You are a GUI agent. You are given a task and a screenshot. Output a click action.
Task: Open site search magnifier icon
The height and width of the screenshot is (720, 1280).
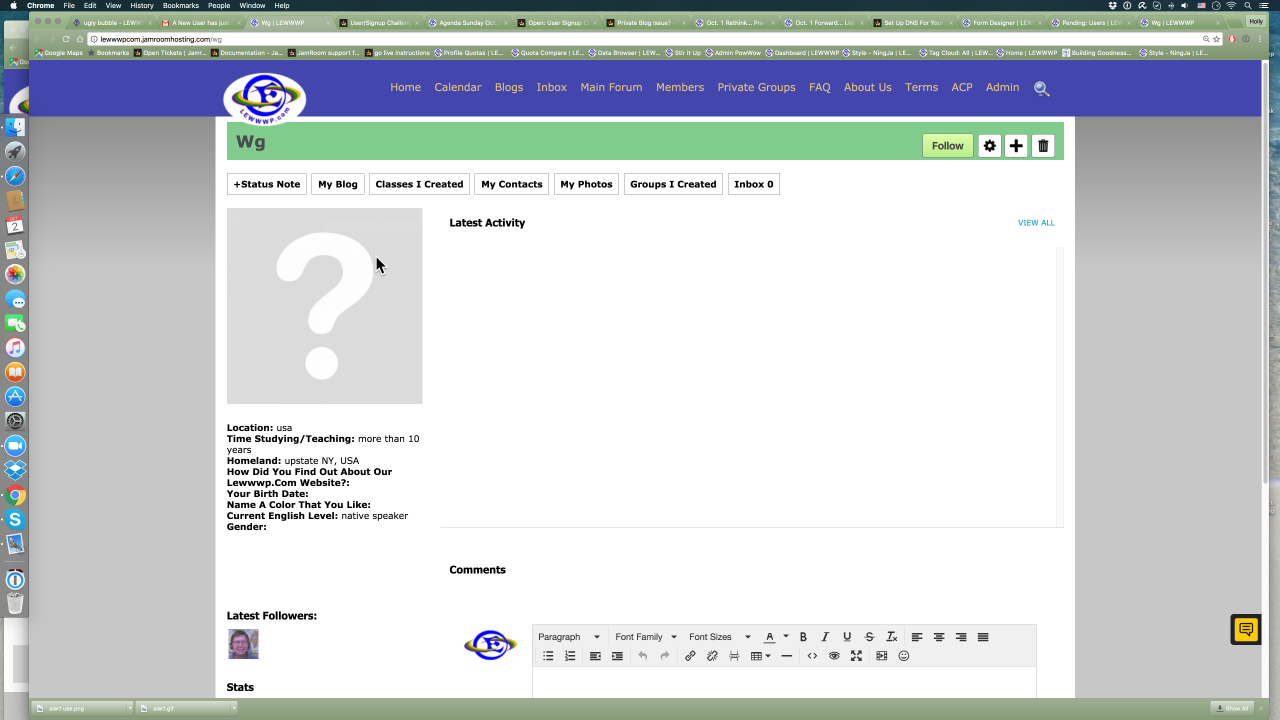pos(1041,88)
